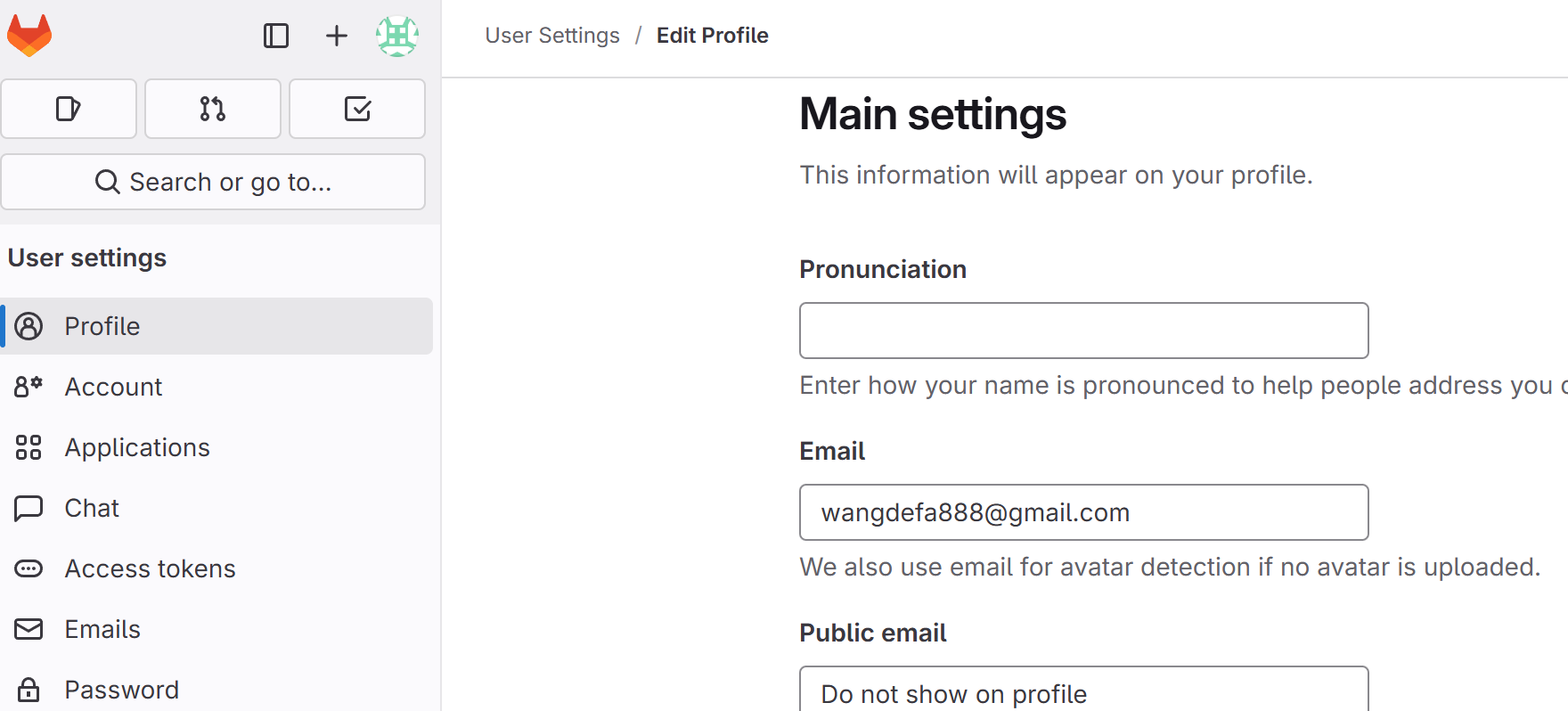Open the to-do list icon button
1568x711 pixels.
tap(357, 109)
